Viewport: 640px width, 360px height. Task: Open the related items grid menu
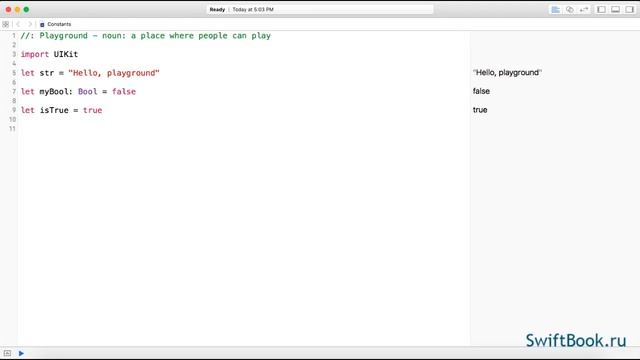(6, 24)
